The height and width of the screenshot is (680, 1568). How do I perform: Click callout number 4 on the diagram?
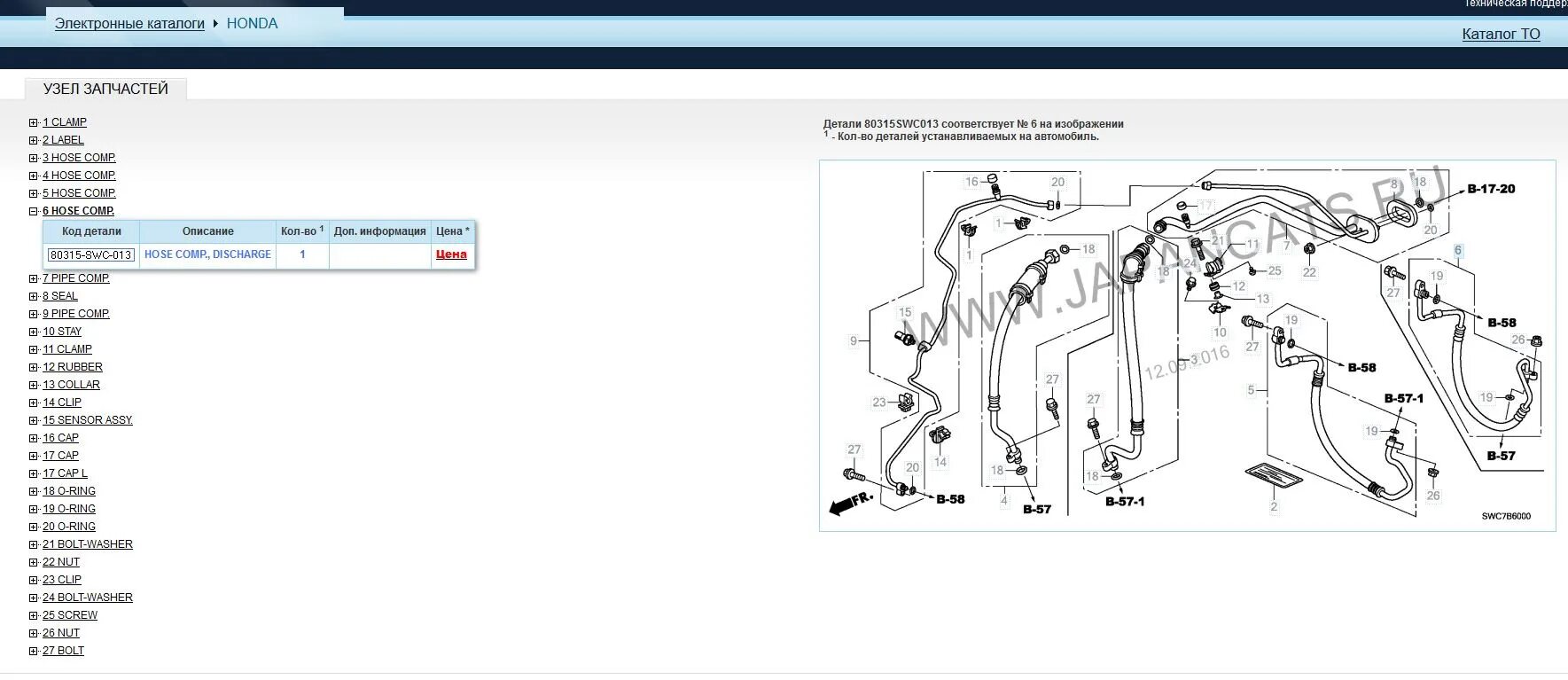point(1004,500)
